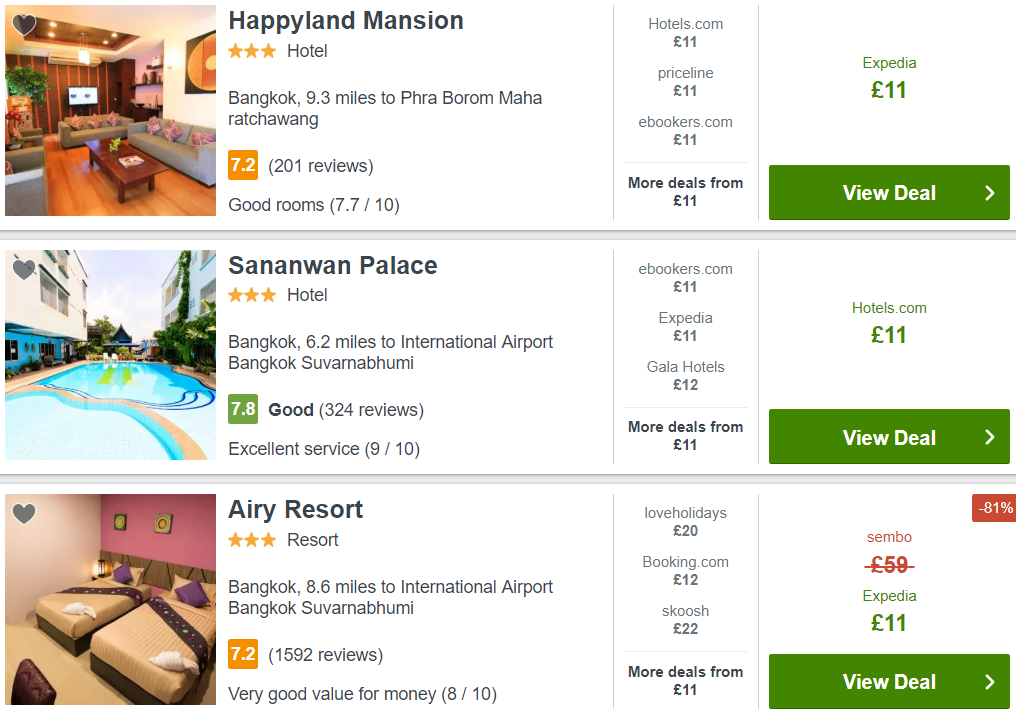Screen dimensions: 1016x712
Task: Save Airy Resort using heart icon
Action: (24, 514)
